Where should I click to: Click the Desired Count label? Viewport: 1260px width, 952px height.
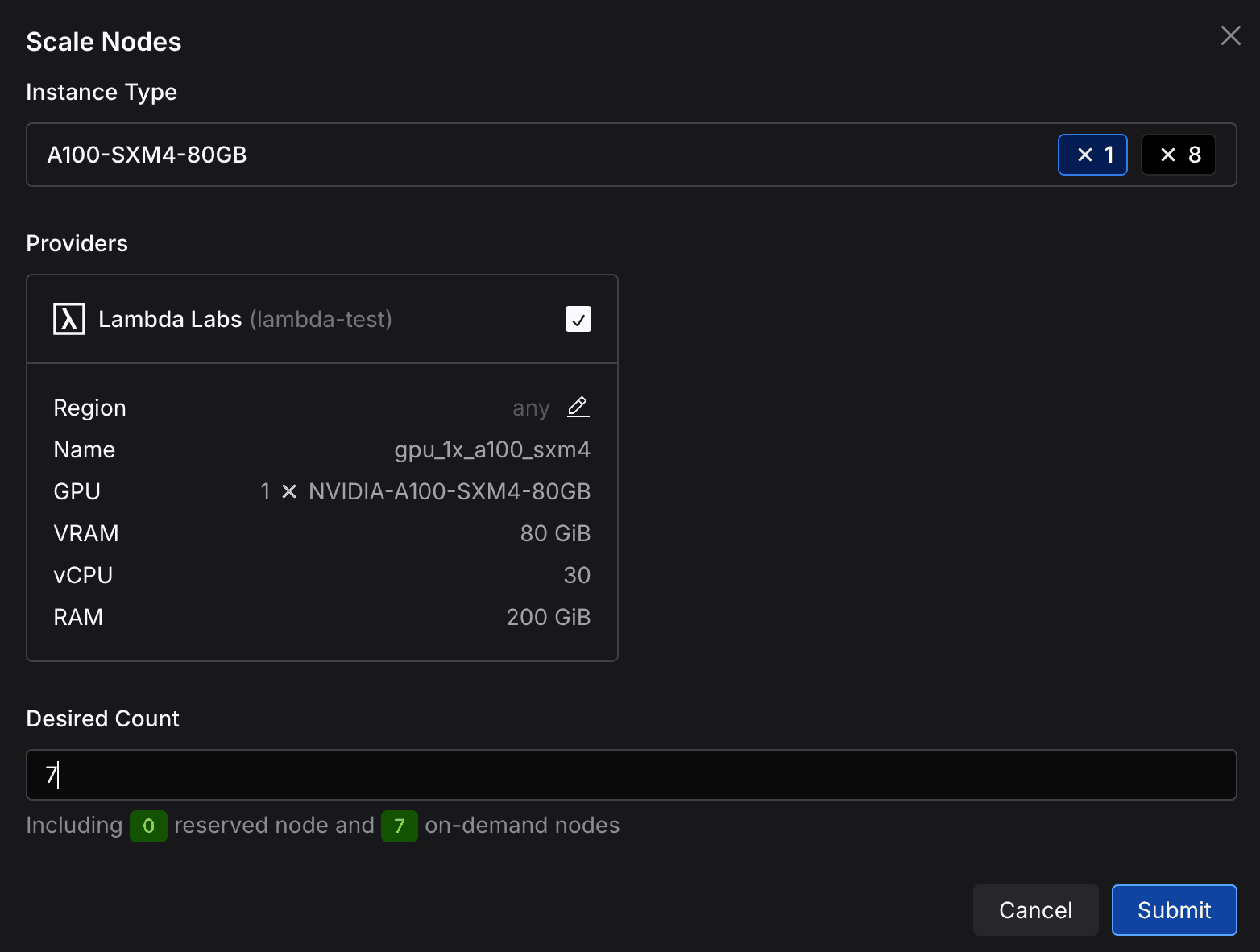[102, 718]
